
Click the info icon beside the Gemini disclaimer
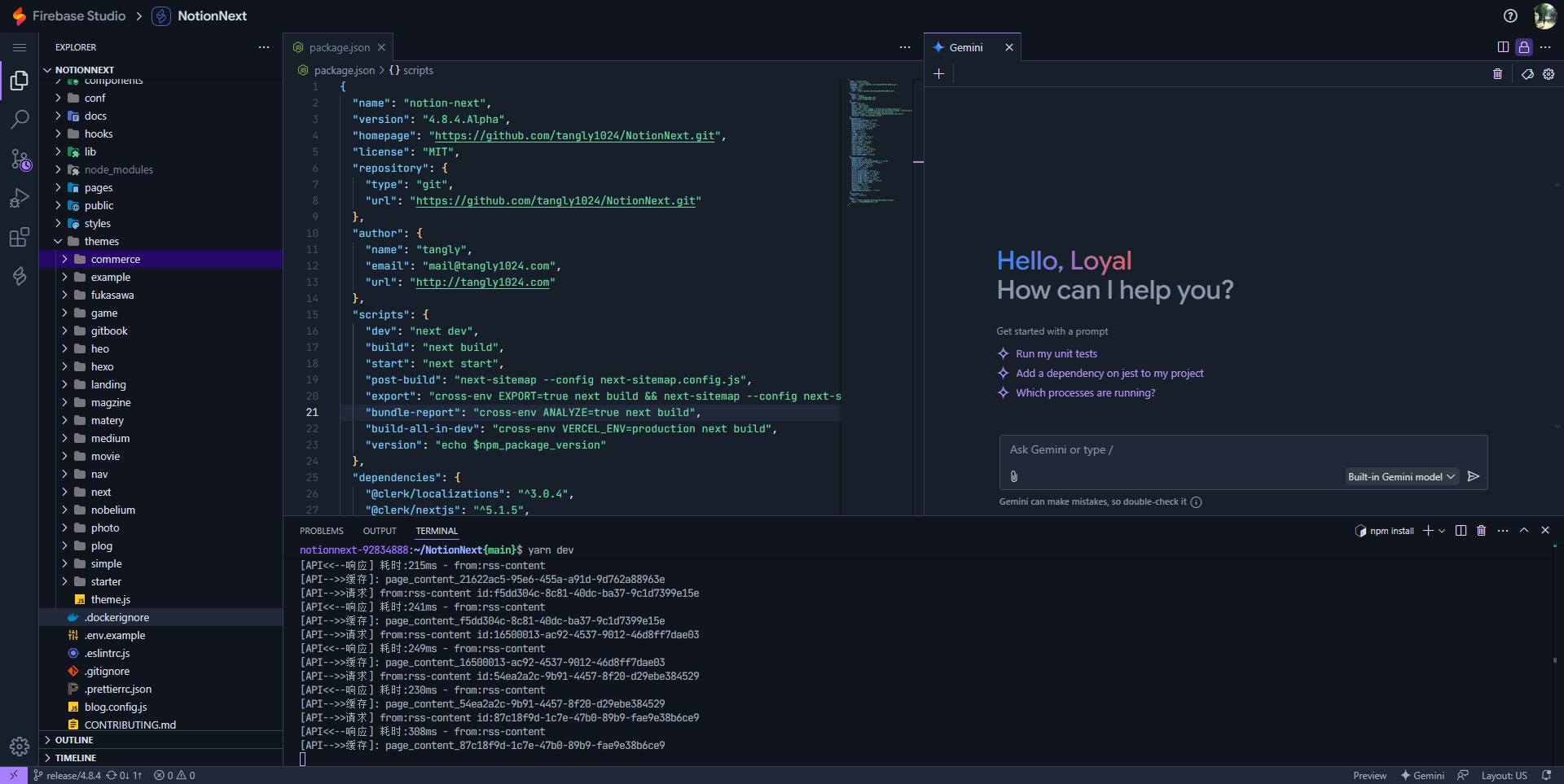[x=1197, y=502]
